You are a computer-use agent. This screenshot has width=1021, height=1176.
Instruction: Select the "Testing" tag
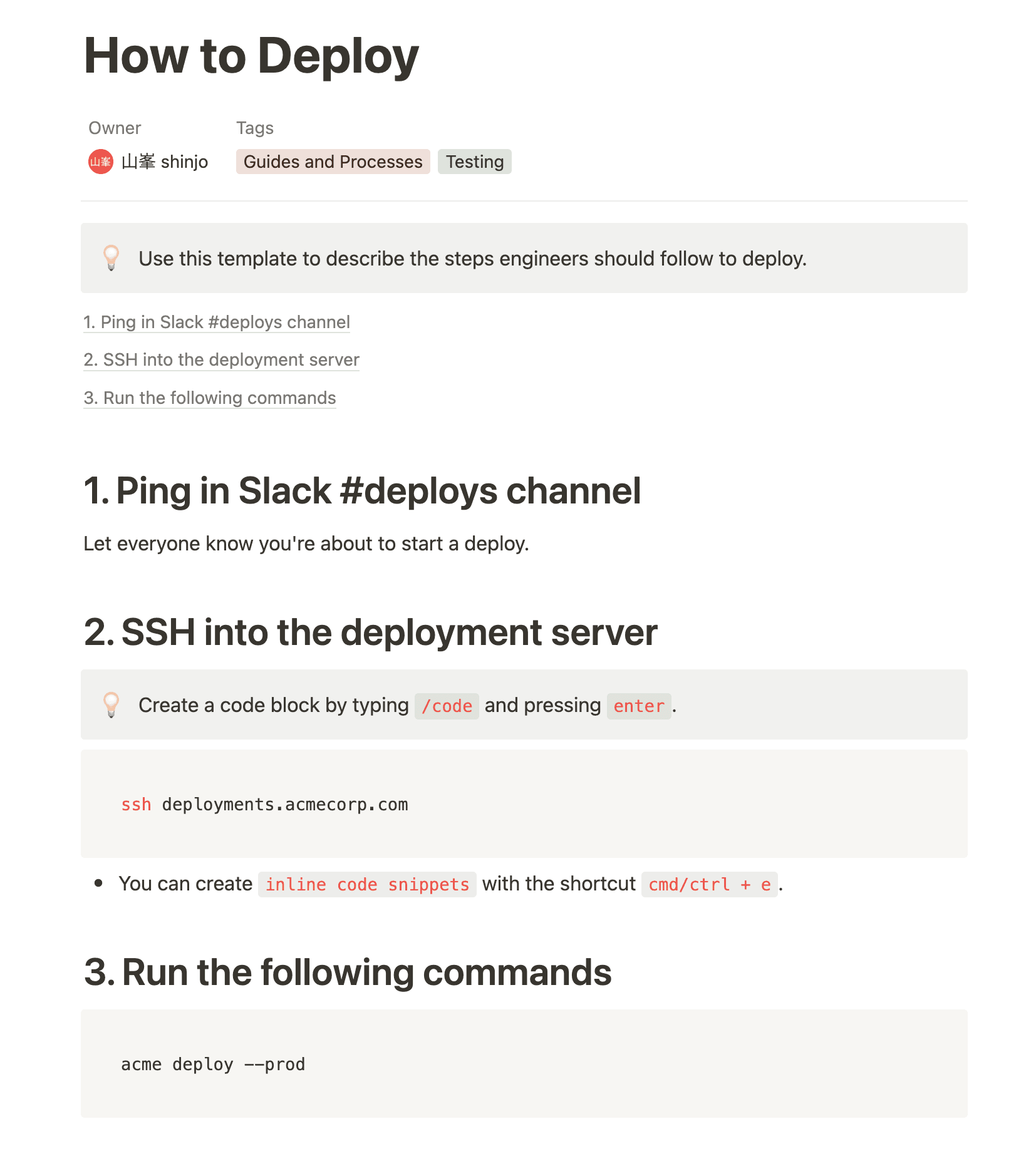click(474, 162)
